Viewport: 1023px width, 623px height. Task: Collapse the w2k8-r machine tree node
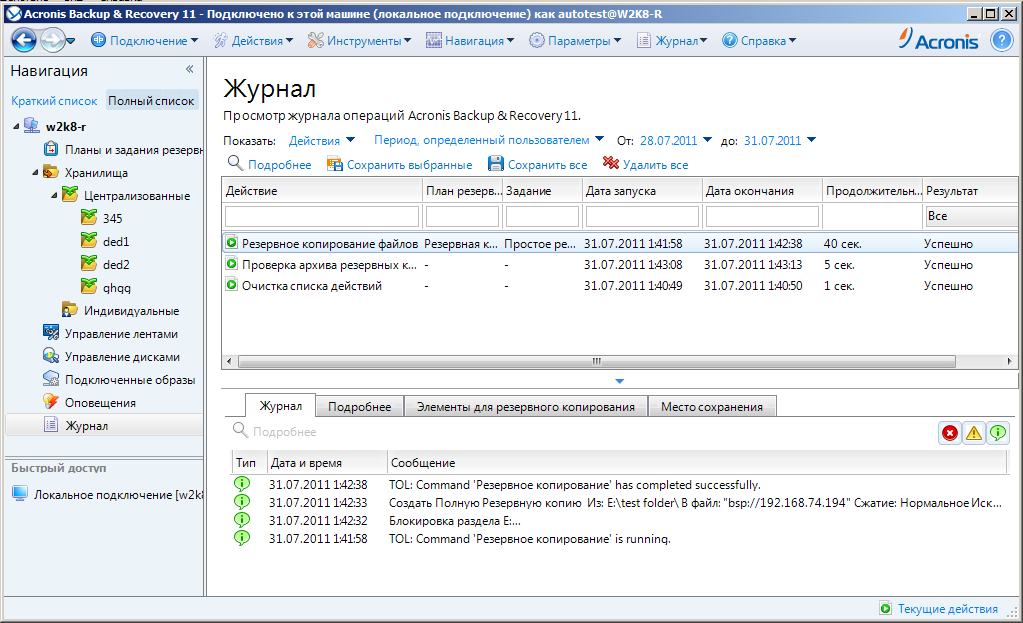[16, 127]
